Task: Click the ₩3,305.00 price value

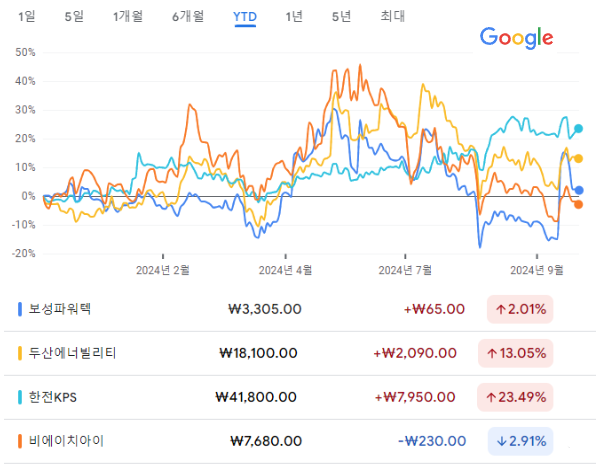Action: click(x=265, y=309)
